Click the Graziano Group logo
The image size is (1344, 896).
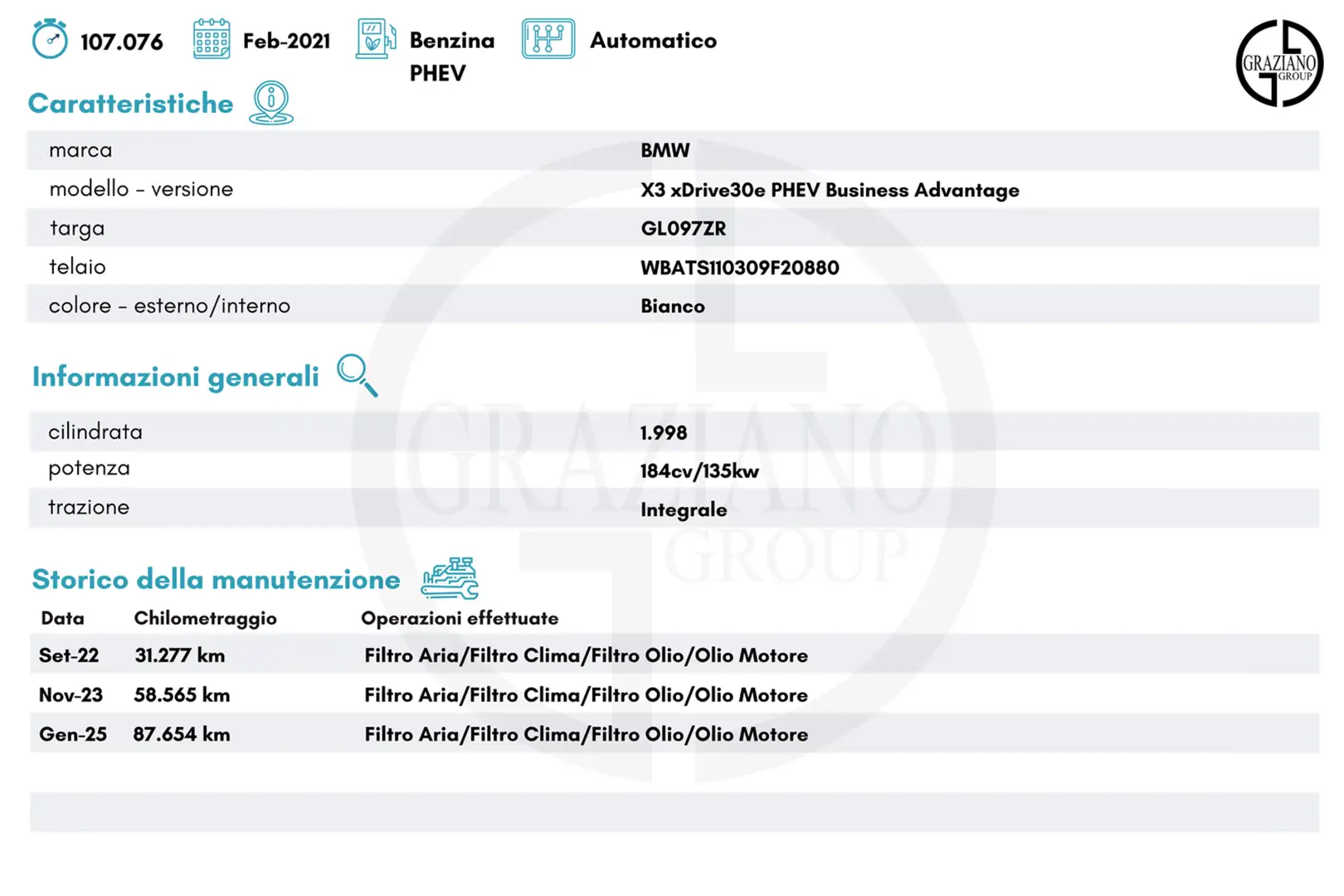click(x=1278, y=63)
